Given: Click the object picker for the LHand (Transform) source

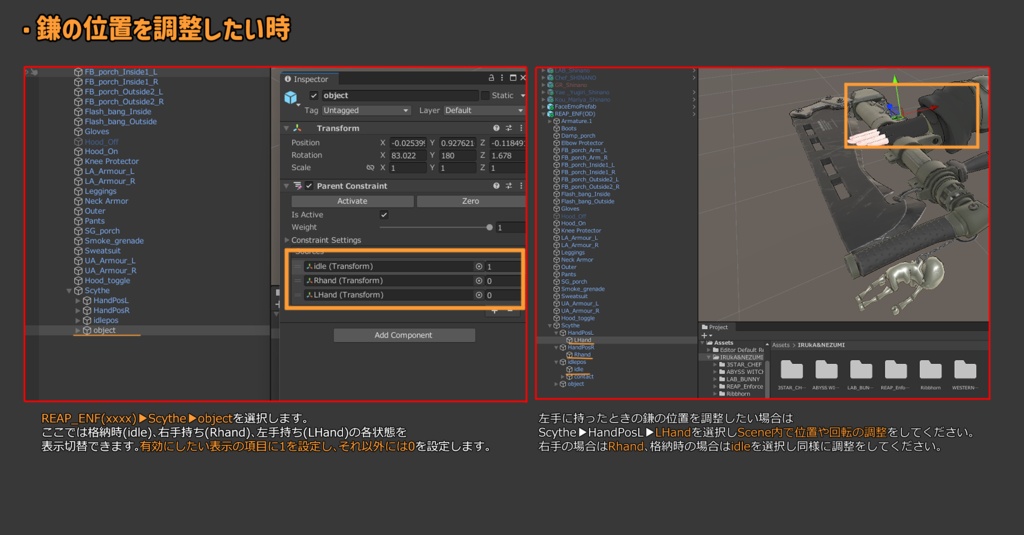Looking at the screenshot, I should point(479,295).
